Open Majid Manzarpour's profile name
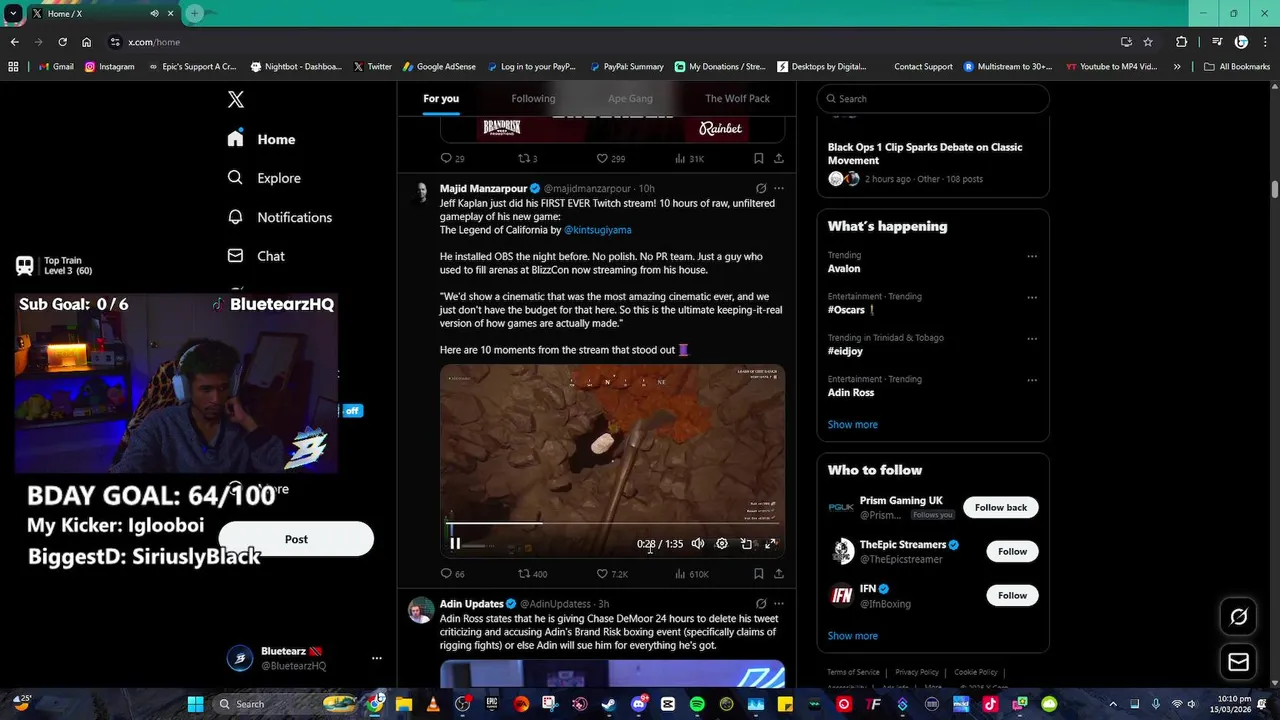This screenshot has width=1280, height=720. pyautogui.click(x=483, y=188)
